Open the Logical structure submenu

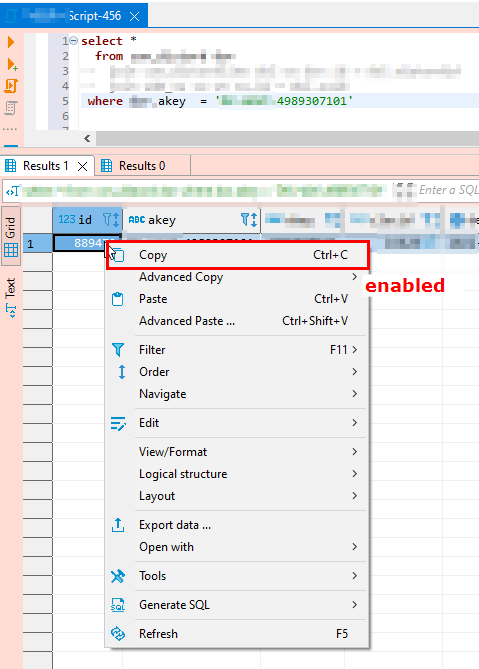[237, 474]
